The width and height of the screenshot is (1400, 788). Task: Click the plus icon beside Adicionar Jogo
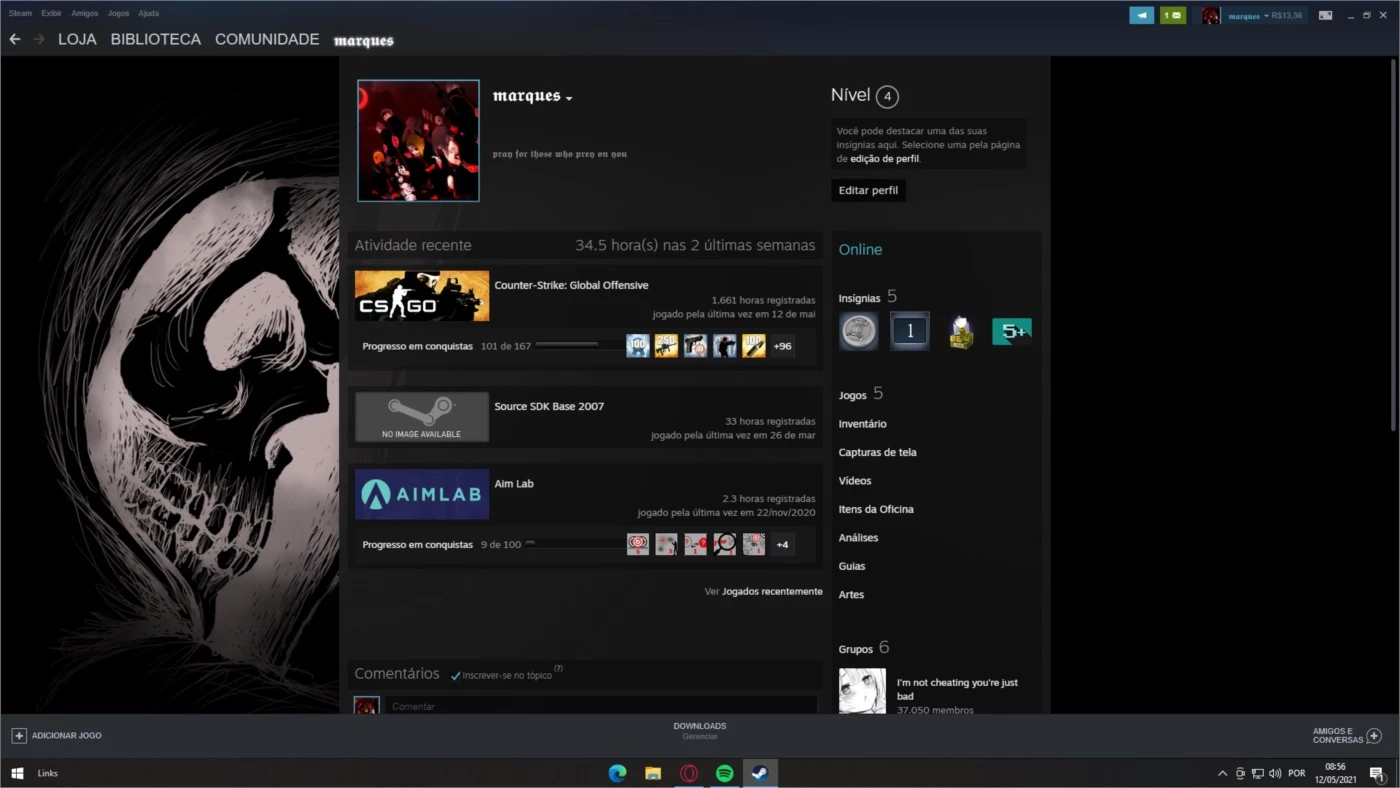pos(19,735)
